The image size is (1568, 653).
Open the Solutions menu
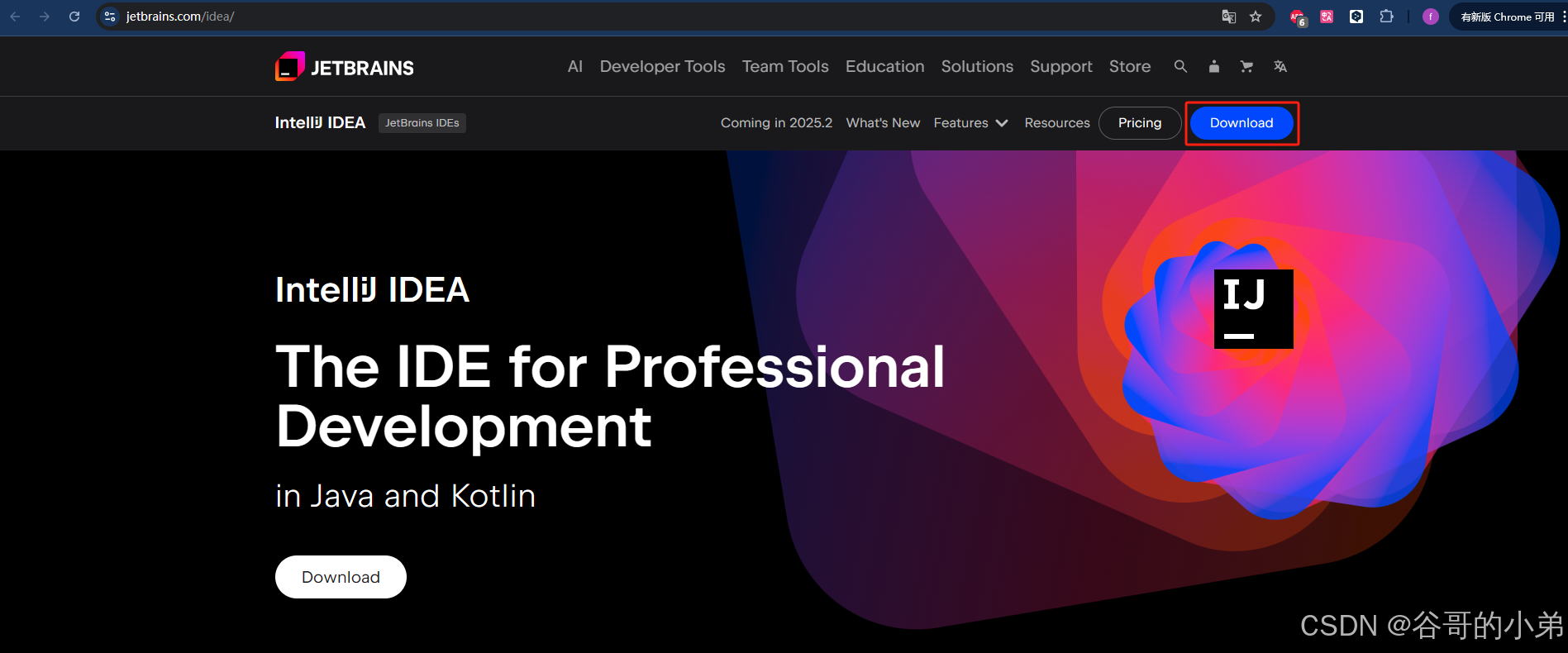(977, 66)
